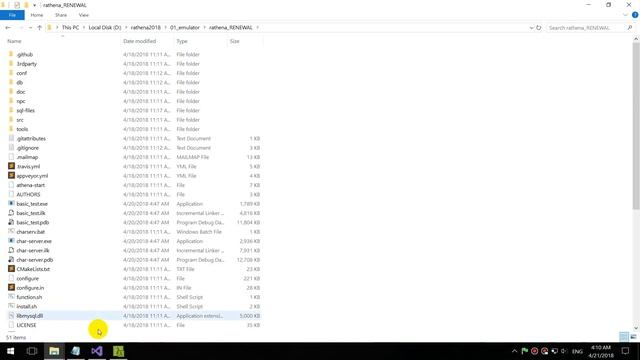Select the conf folder icon
This screenshot has width=640, height=360.
(x=11, y=73)
